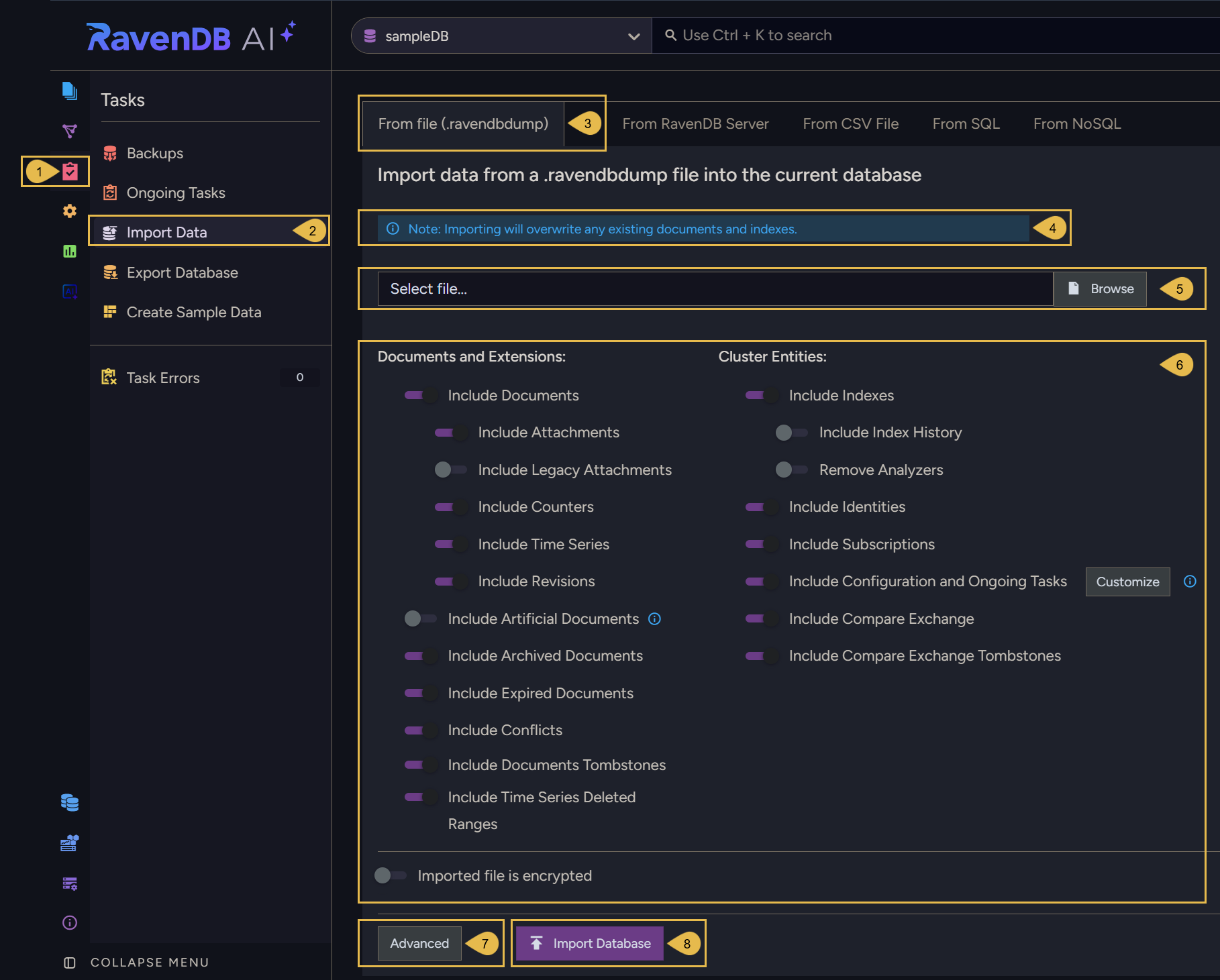This screenshot has height=980, width=1220.
Task: Open Create Sample Data menu entry
Action: click(211, 312)
